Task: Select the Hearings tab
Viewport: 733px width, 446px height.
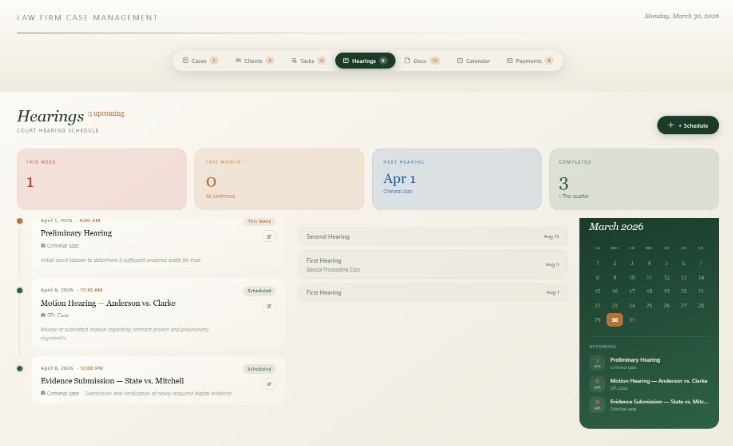Action: [365, 61]
